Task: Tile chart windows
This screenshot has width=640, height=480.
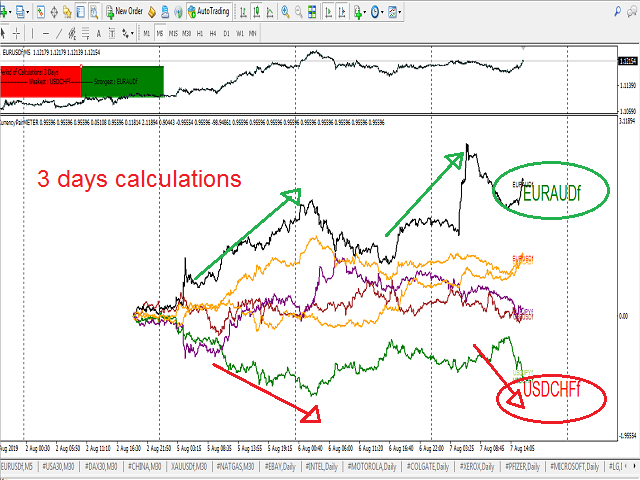Action: (312, 12)
